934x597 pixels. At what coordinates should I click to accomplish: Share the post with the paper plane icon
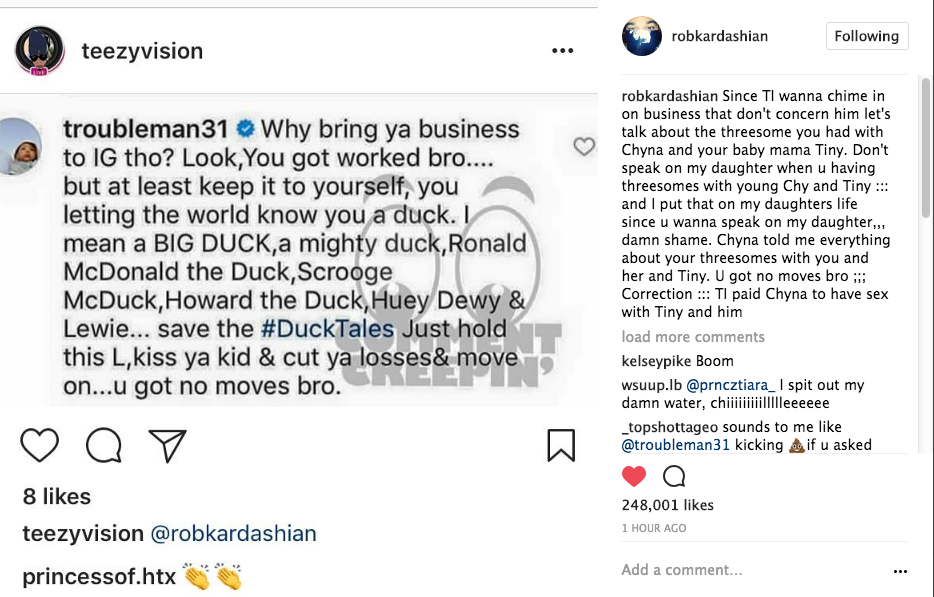click(166, 445)
